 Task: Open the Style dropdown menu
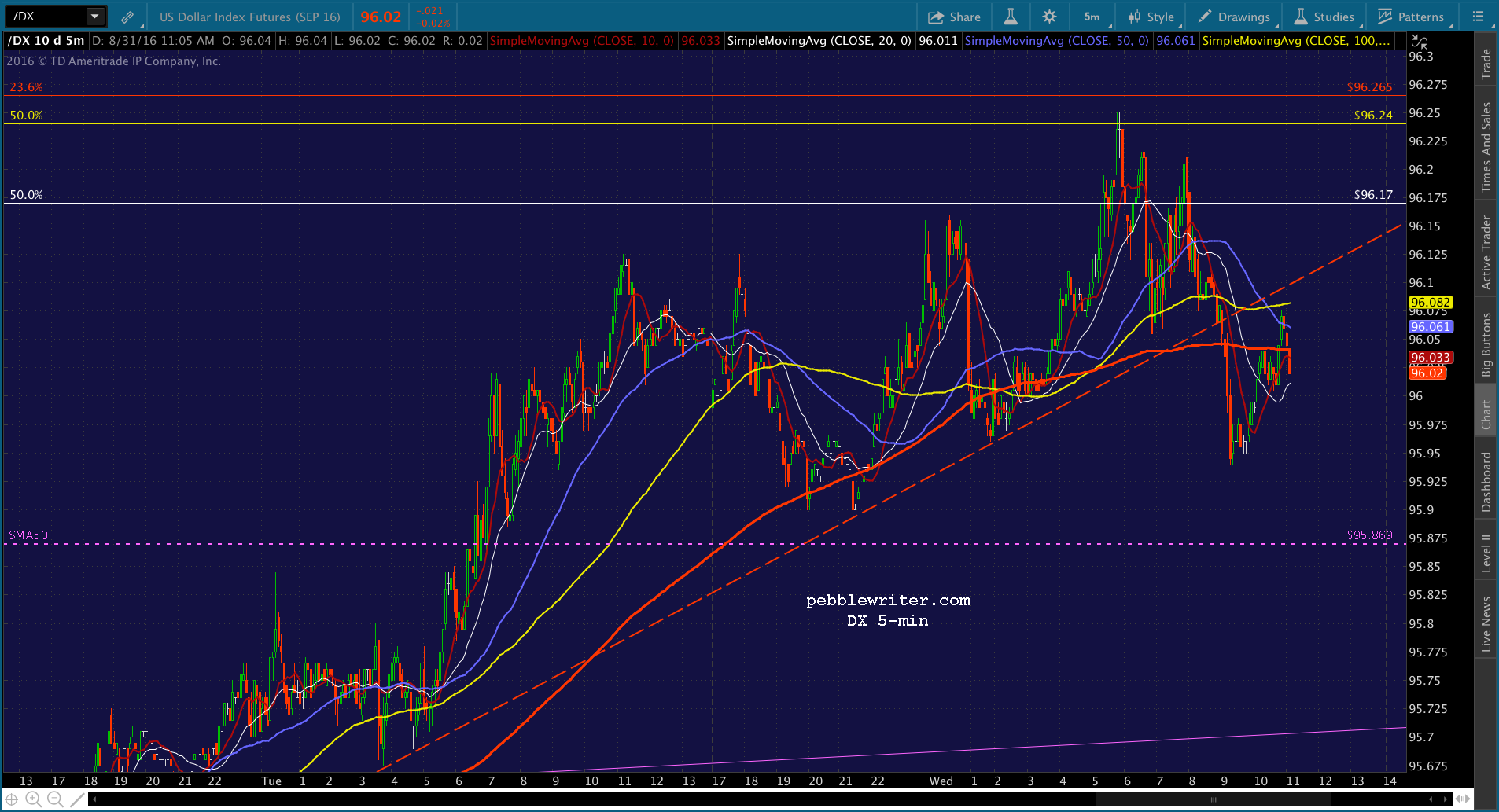click(x=1151, y=17)
